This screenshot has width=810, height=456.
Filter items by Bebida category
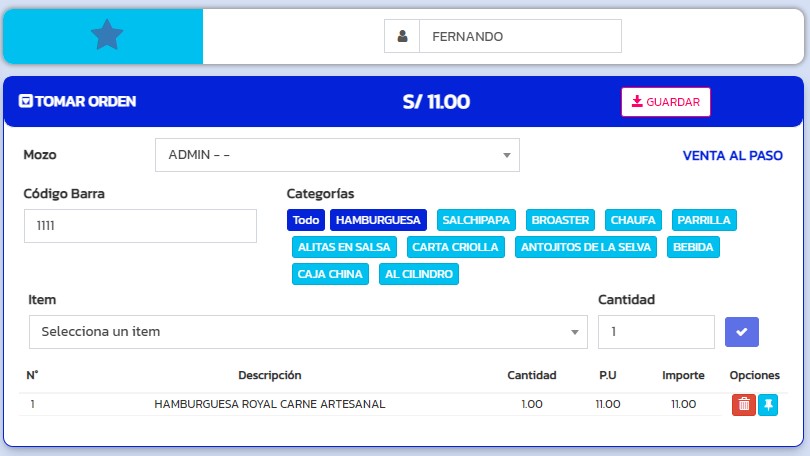[x=693, y=247]
